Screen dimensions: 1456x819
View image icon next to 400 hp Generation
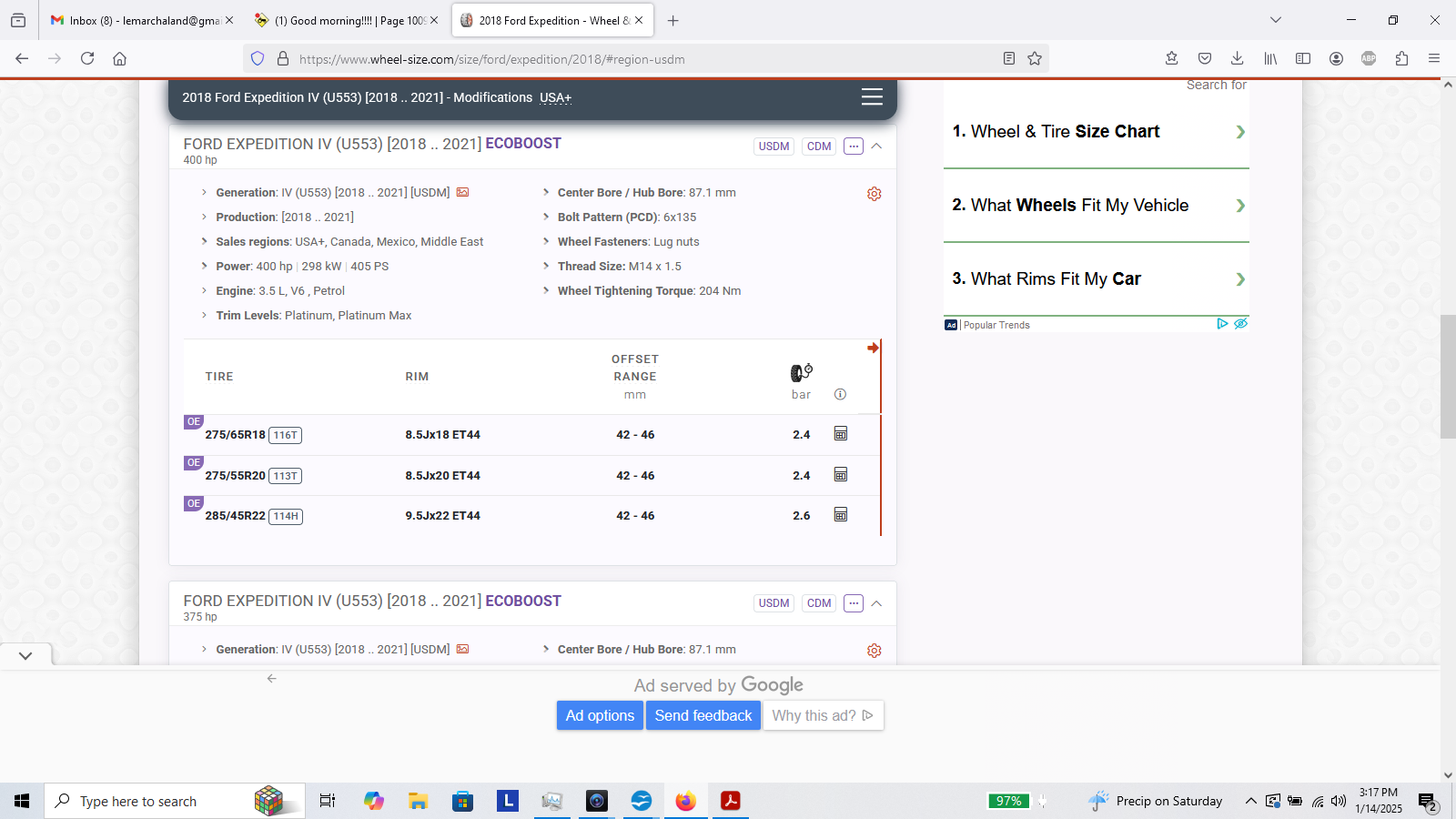tap(462, 192)
